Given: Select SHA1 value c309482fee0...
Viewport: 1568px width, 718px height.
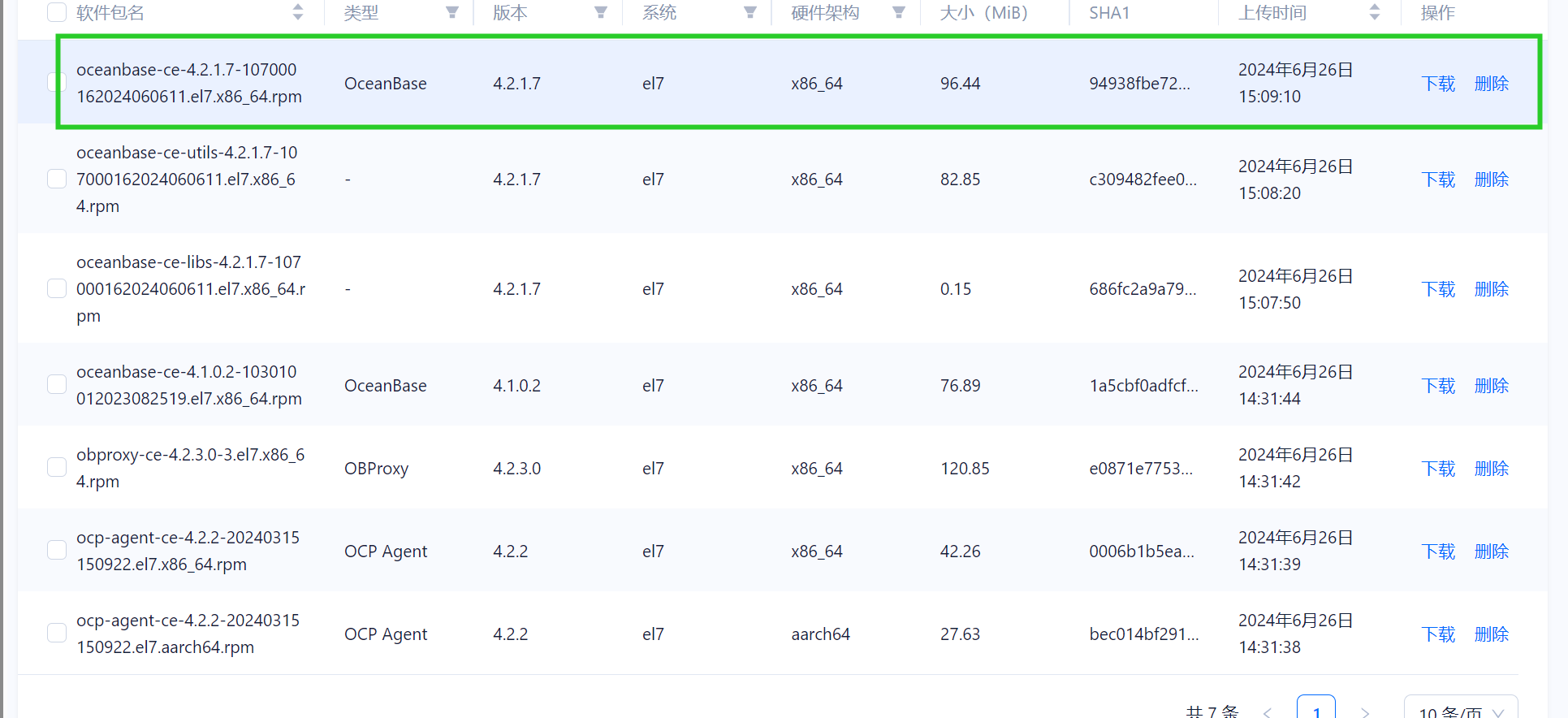Looking at the screenshot, I should [x=1143, y=179].
